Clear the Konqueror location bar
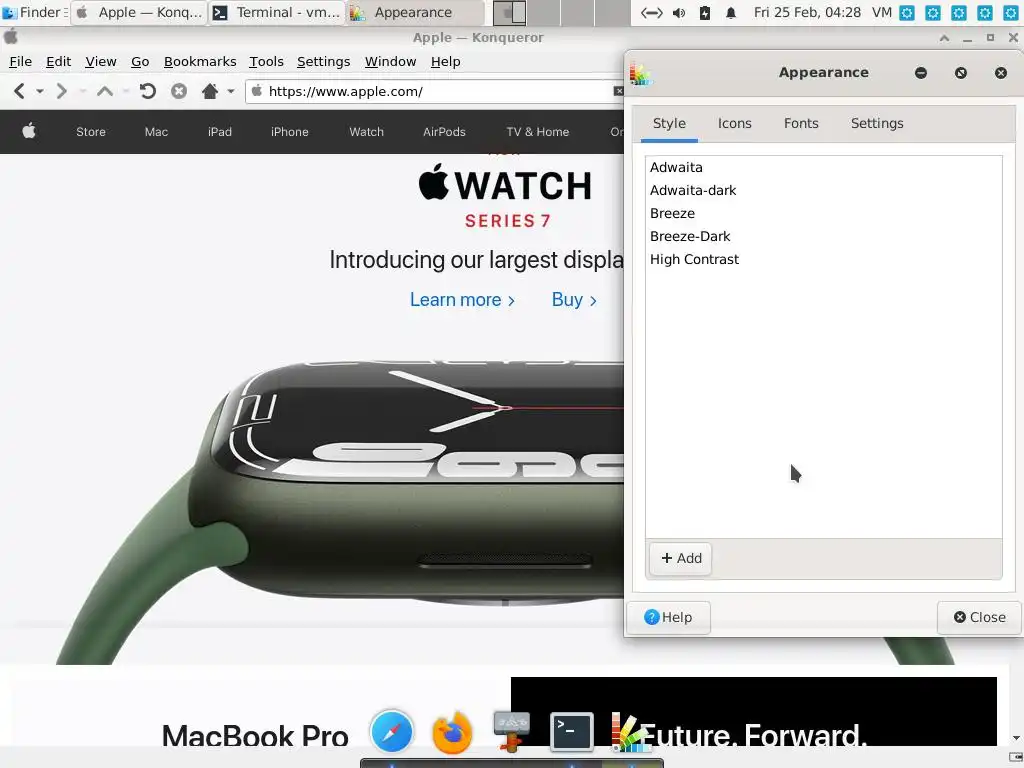1024x768 pixels. point(618,91)
